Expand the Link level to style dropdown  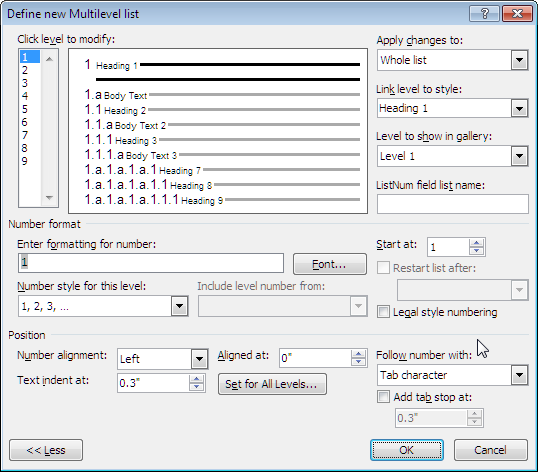tap(519, 108)
